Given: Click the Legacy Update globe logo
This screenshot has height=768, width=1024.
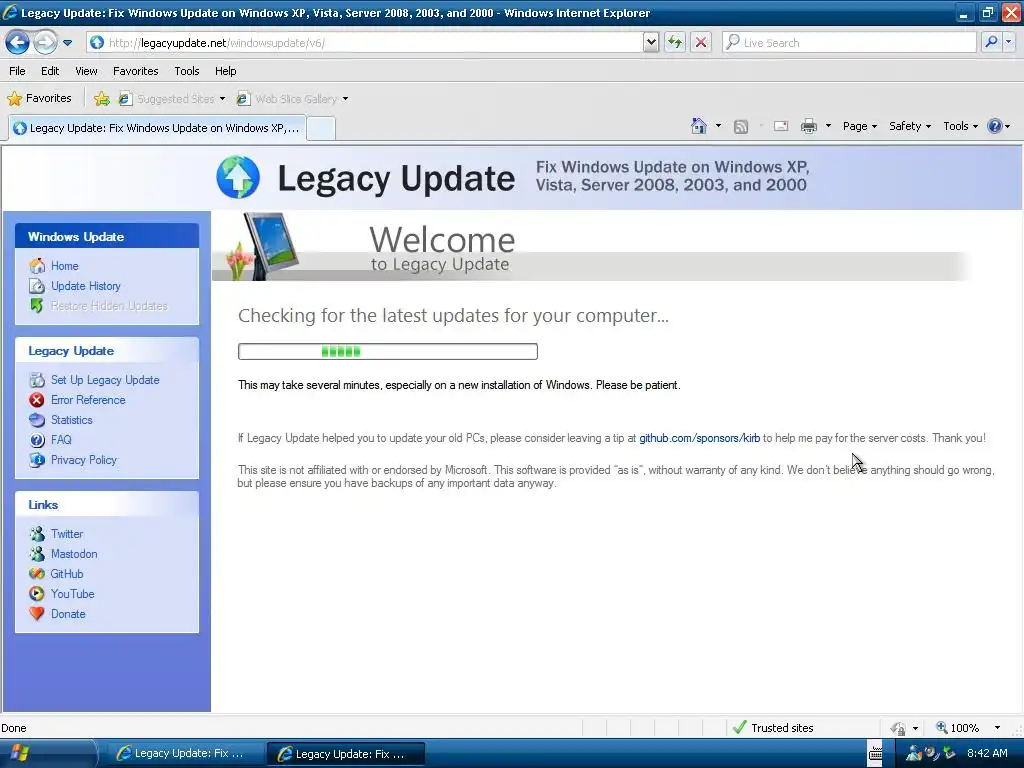Looking at the screenshot, I should (x=238, y=177).
